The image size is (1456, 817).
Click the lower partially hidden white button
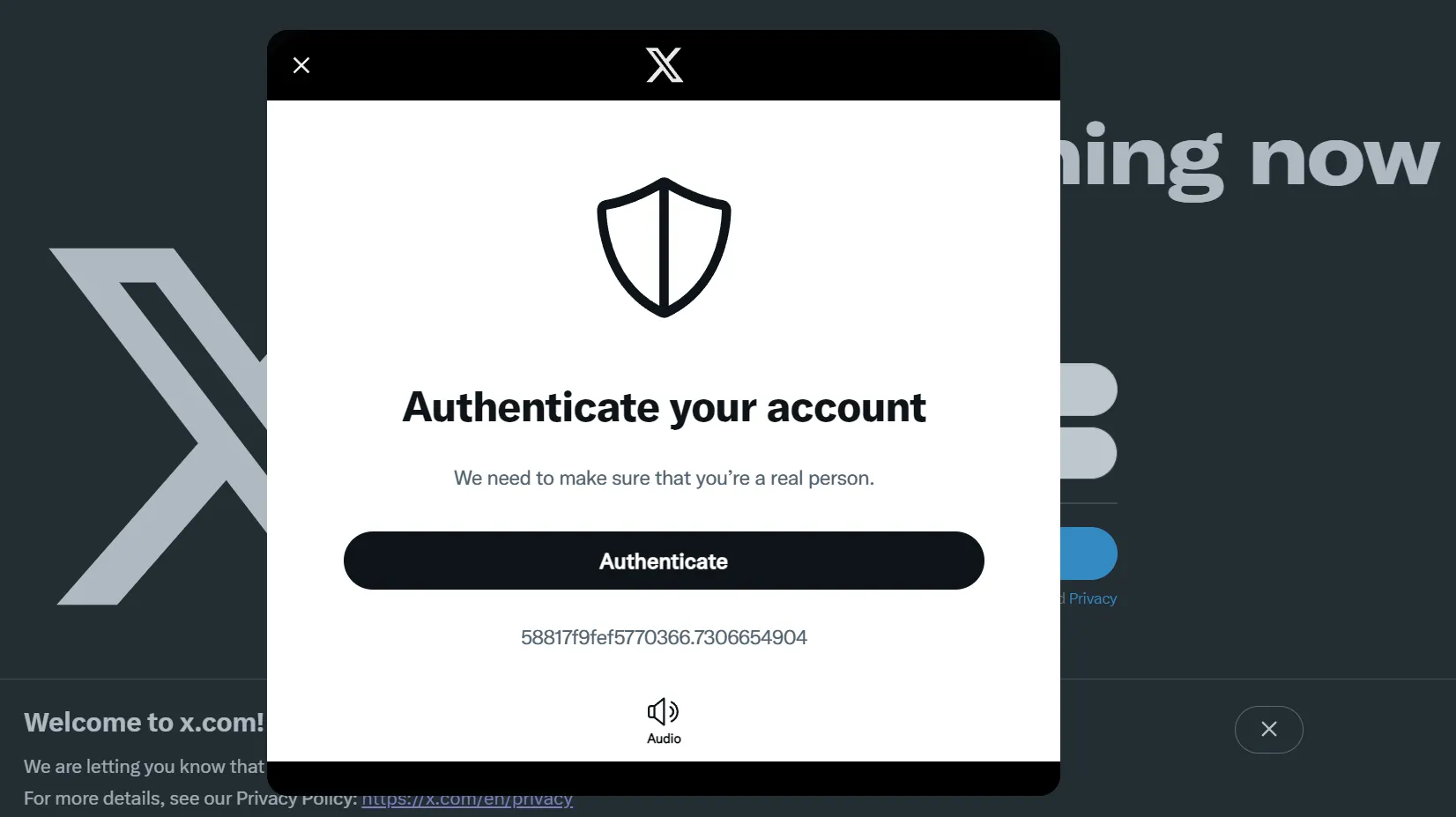click(1088, 453)
